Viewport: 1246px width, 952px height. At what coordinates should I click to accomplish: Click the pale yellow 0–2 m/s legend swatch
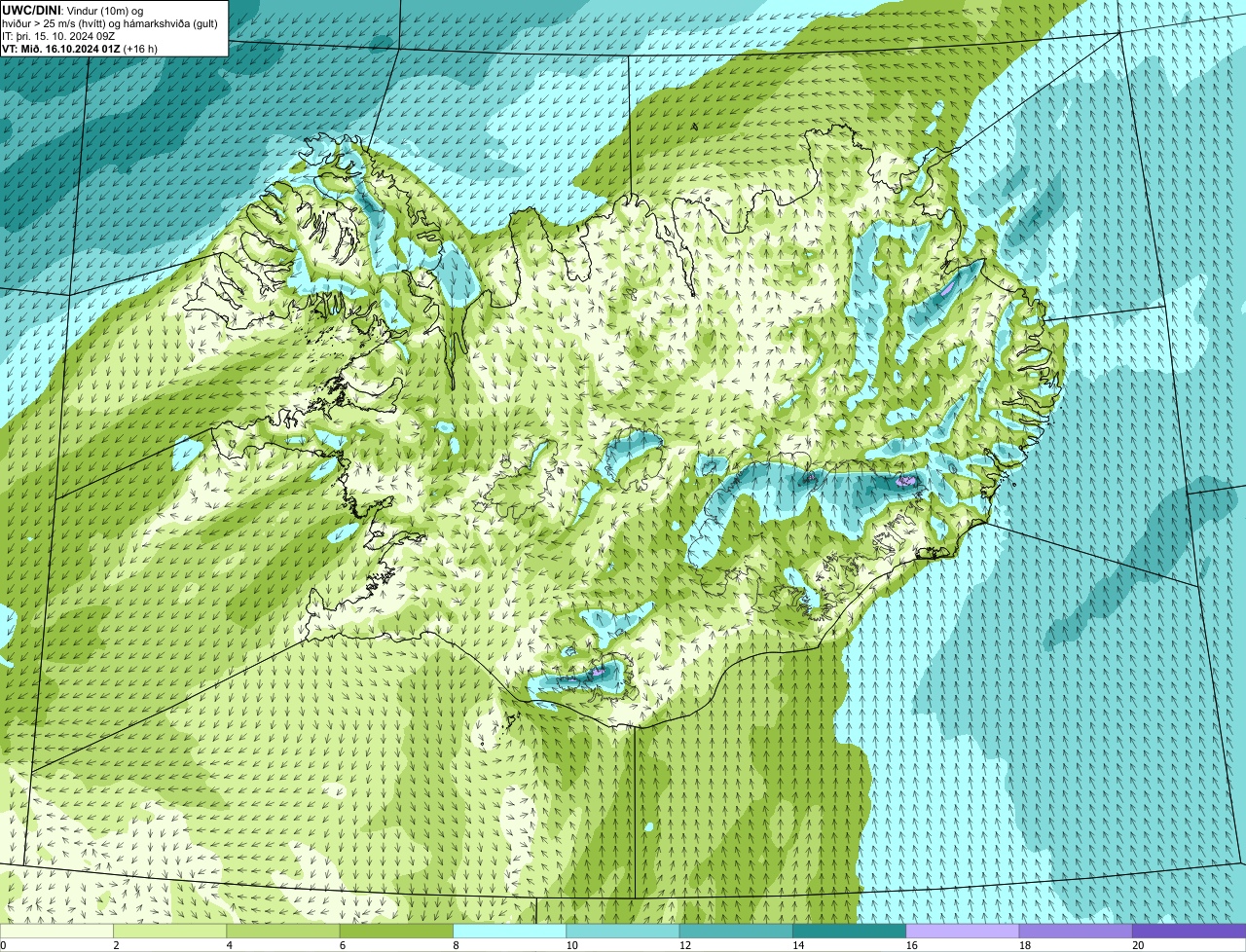56,931
